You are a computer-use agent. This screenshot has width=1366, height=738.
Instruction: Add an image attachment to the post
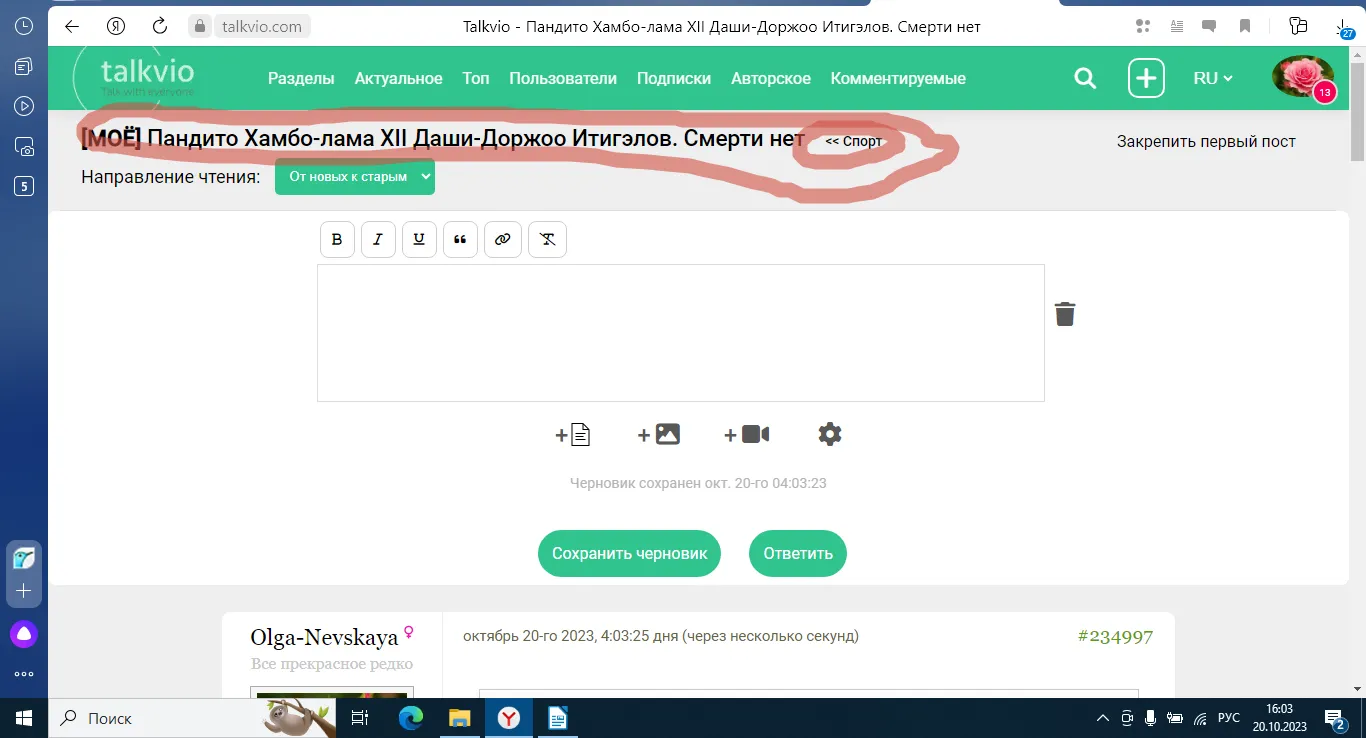coord(659,434)
